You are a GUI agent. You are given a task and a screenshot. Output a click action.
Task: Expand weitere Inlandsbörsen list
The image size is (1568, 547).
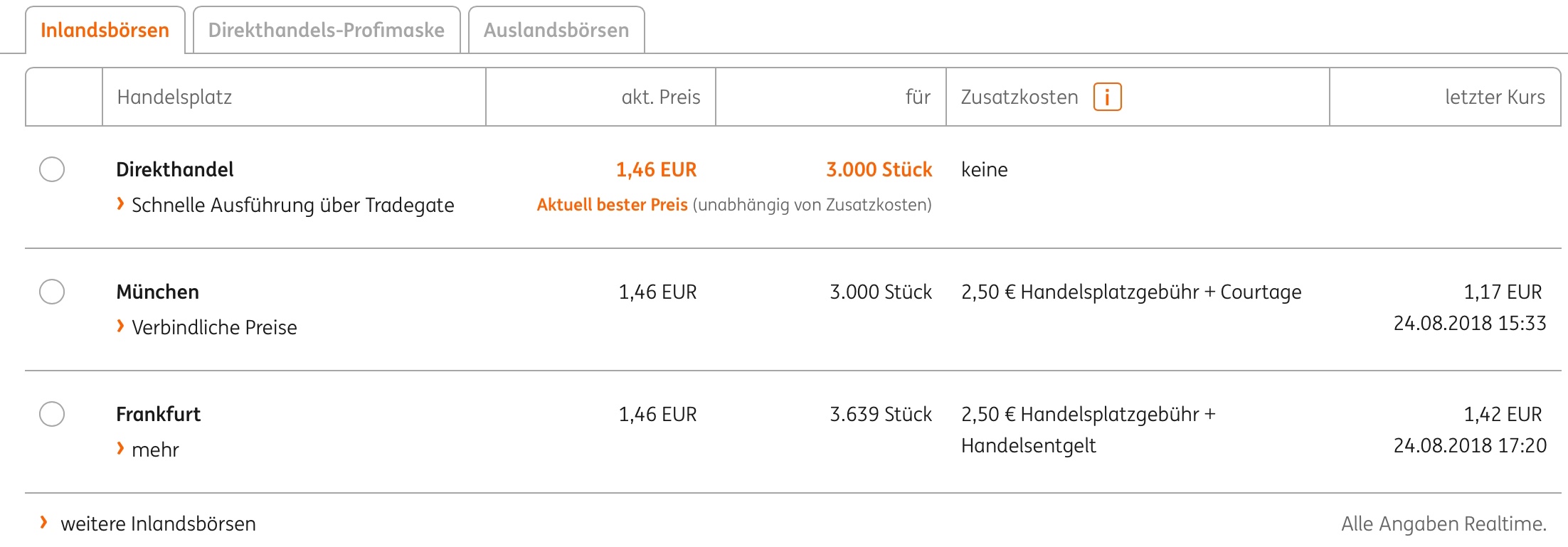159,524
